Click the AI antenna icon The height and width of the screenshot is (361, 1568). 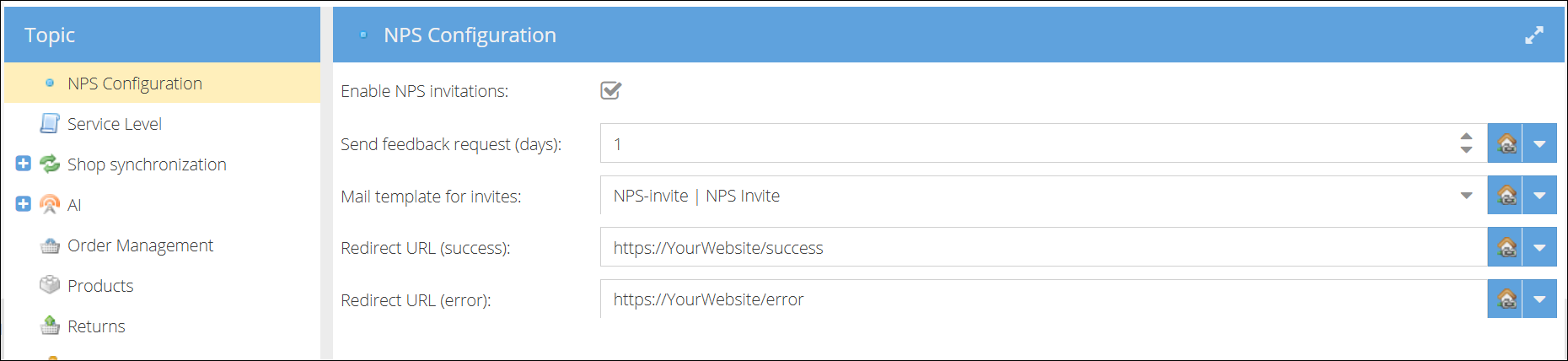(x=50, y=204)
